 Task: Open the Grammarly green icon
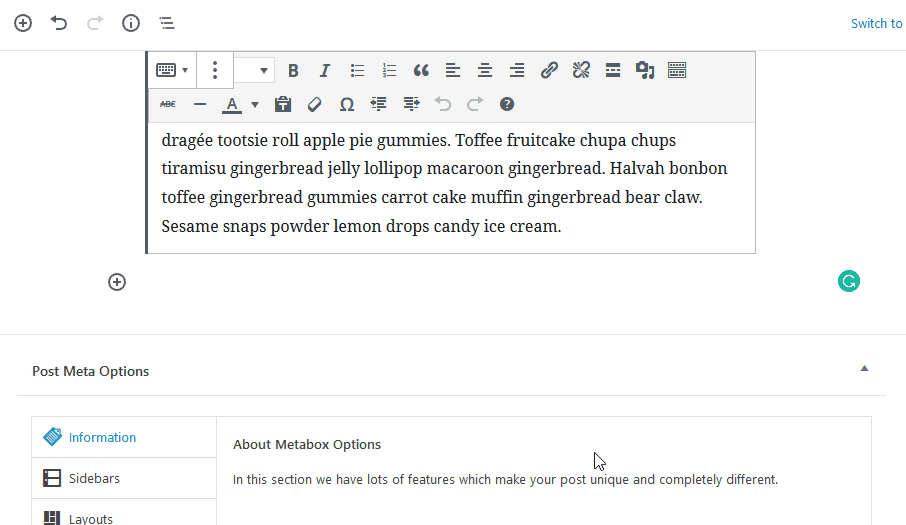(849, 281)
